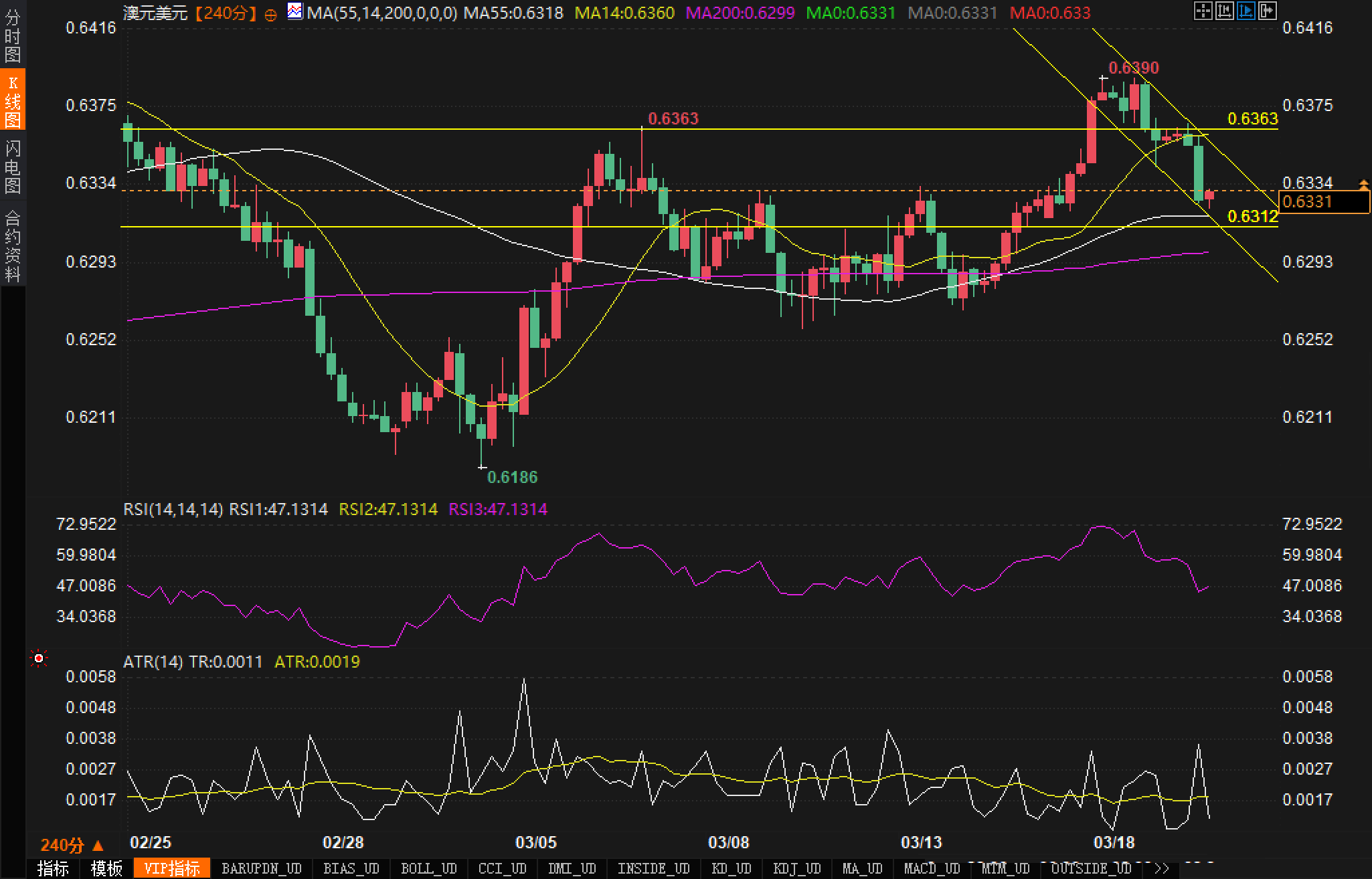Select the VIP指标 bottom tab
This screenshot has width=1372, height=879.
point(172,868)
